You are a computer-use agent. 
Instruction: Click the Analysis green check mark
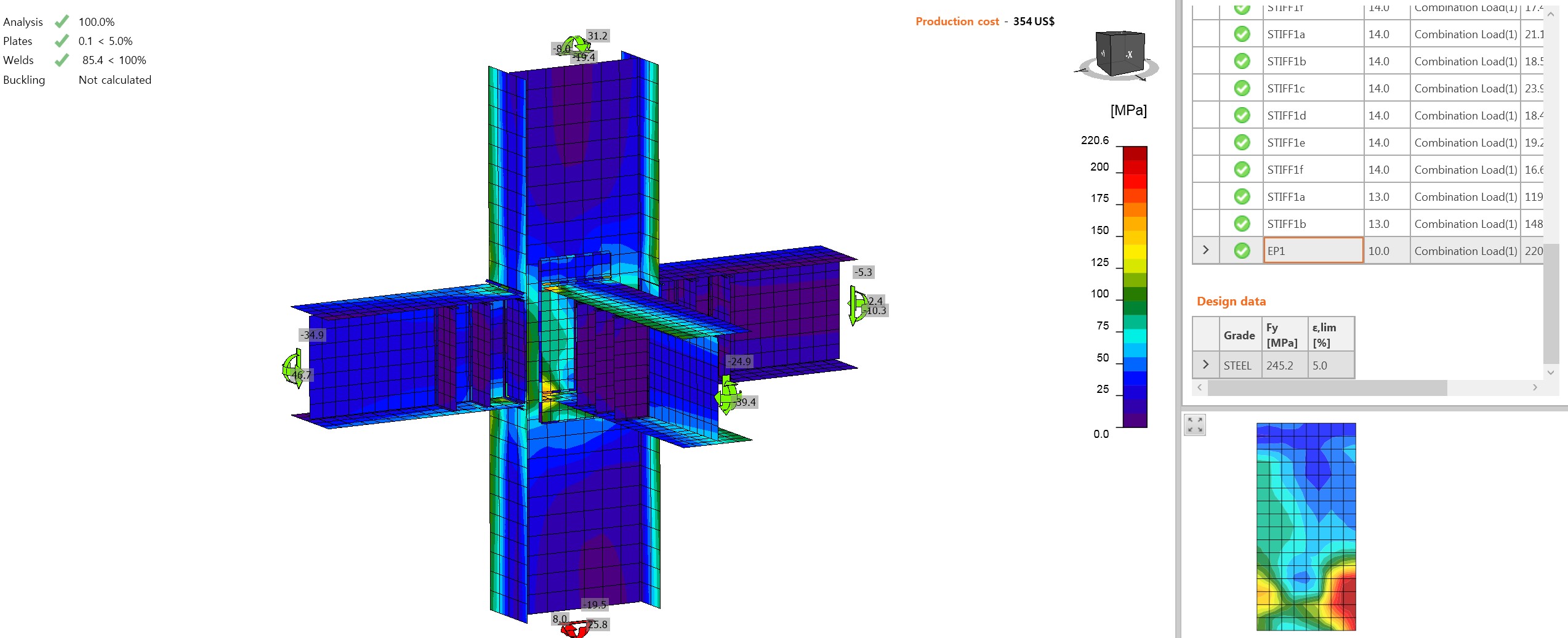click(62, 22)
